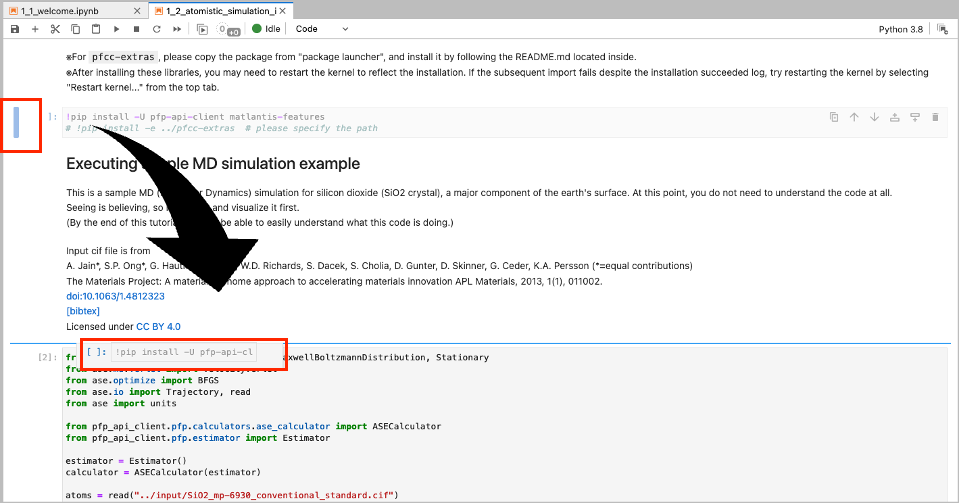This screenshot has height=503, width=959.
Task: Insert a new cell with plus icon
Action: tap(35, 29)
